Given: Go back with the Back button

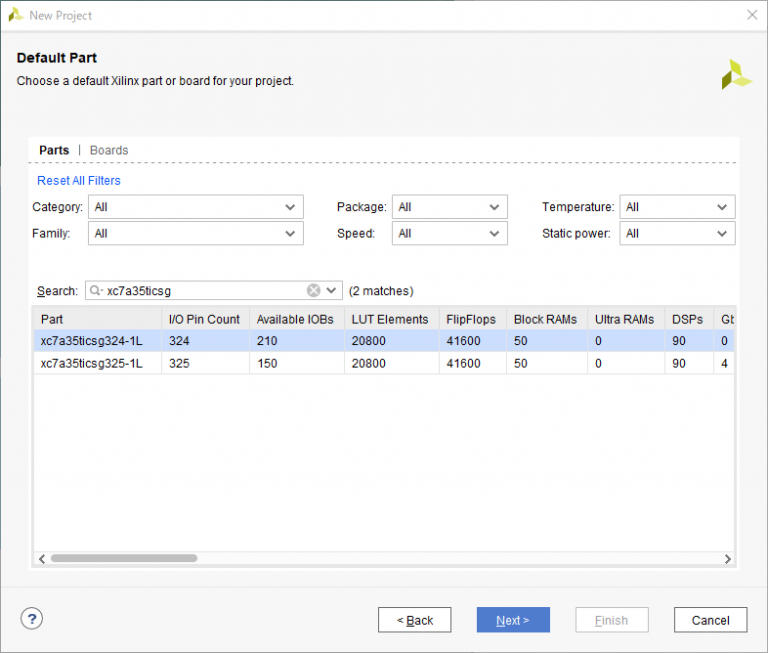Looking at the screenshot, I should pyautogui.click(x=414, y=620).
